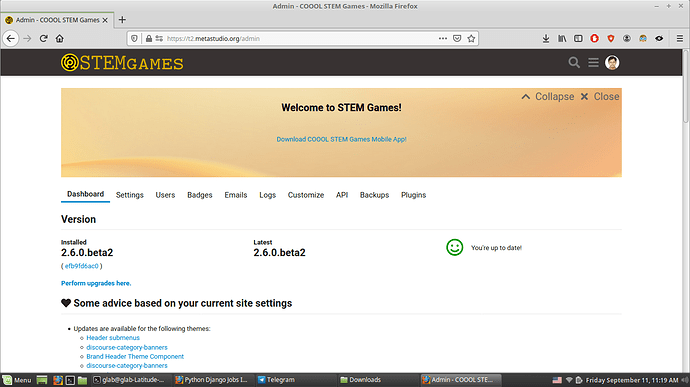Open a new browser tab
The image size is (690, 387).
122,20
